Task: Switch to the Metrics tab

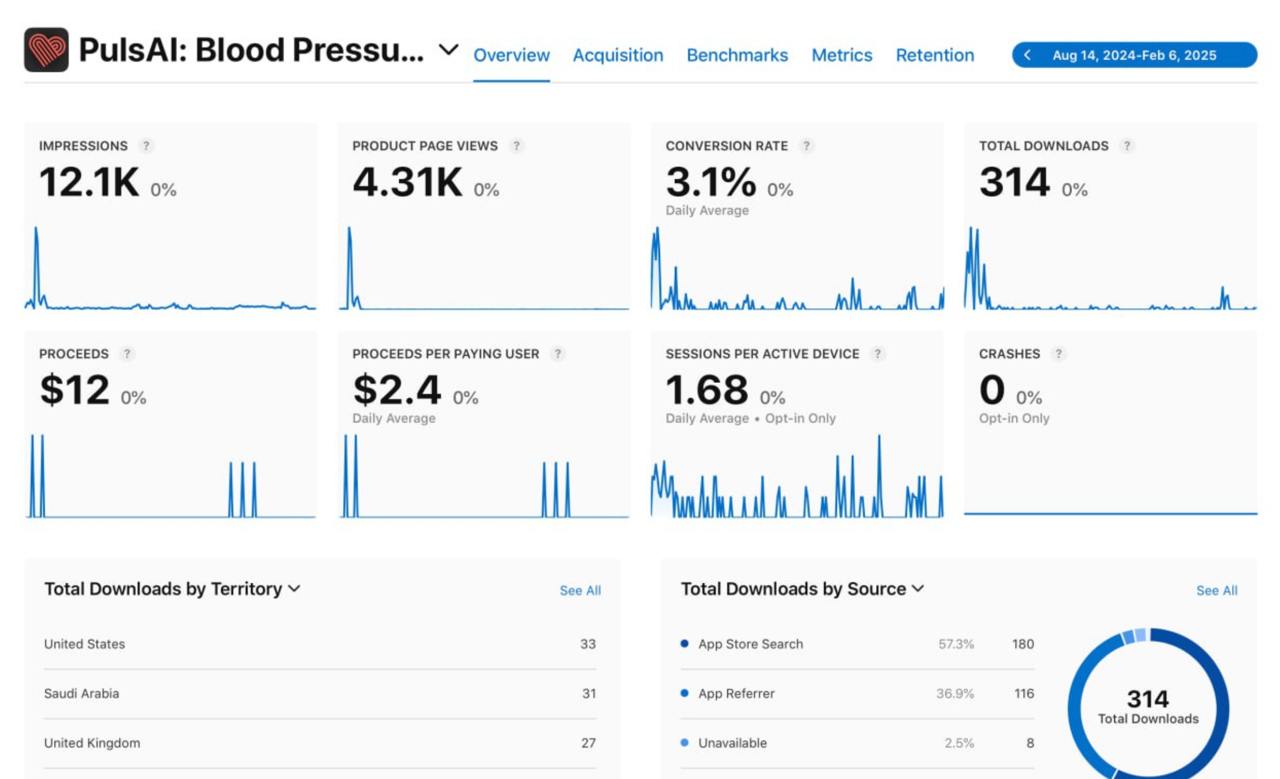Action: pyautogui.click(x=841, y=55)
